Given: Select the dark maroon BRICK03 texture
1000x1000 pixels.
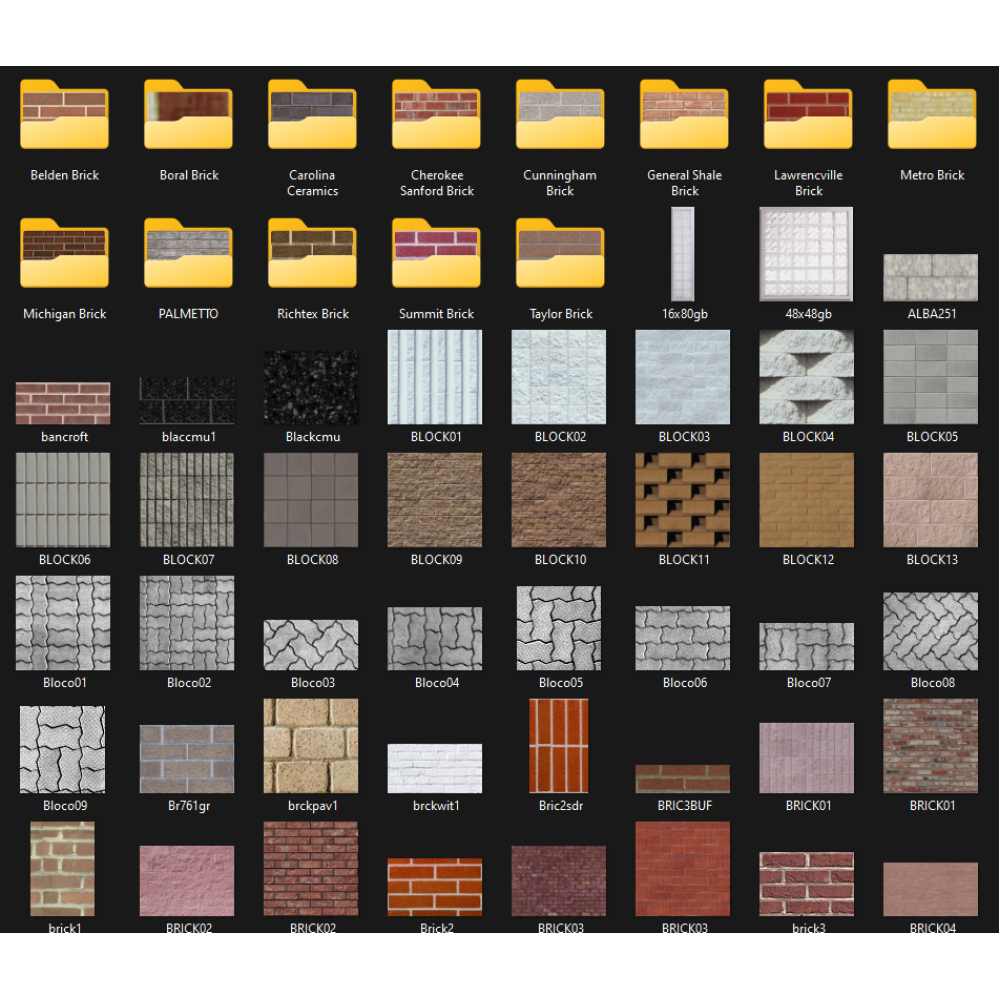Looking at the screenshot, I should click(x=559, y=881).
